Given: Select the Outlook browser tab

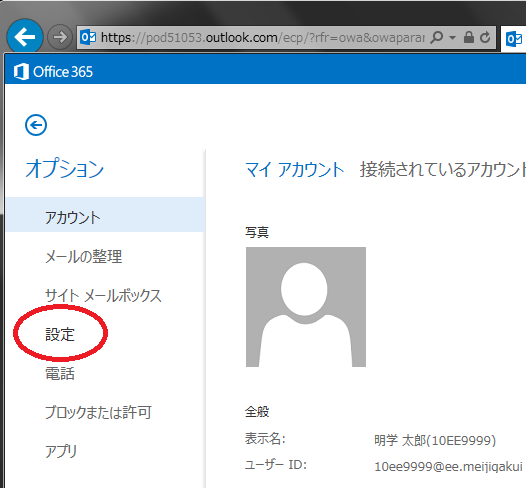Looking at the screenshot, I should click(513, 39).
